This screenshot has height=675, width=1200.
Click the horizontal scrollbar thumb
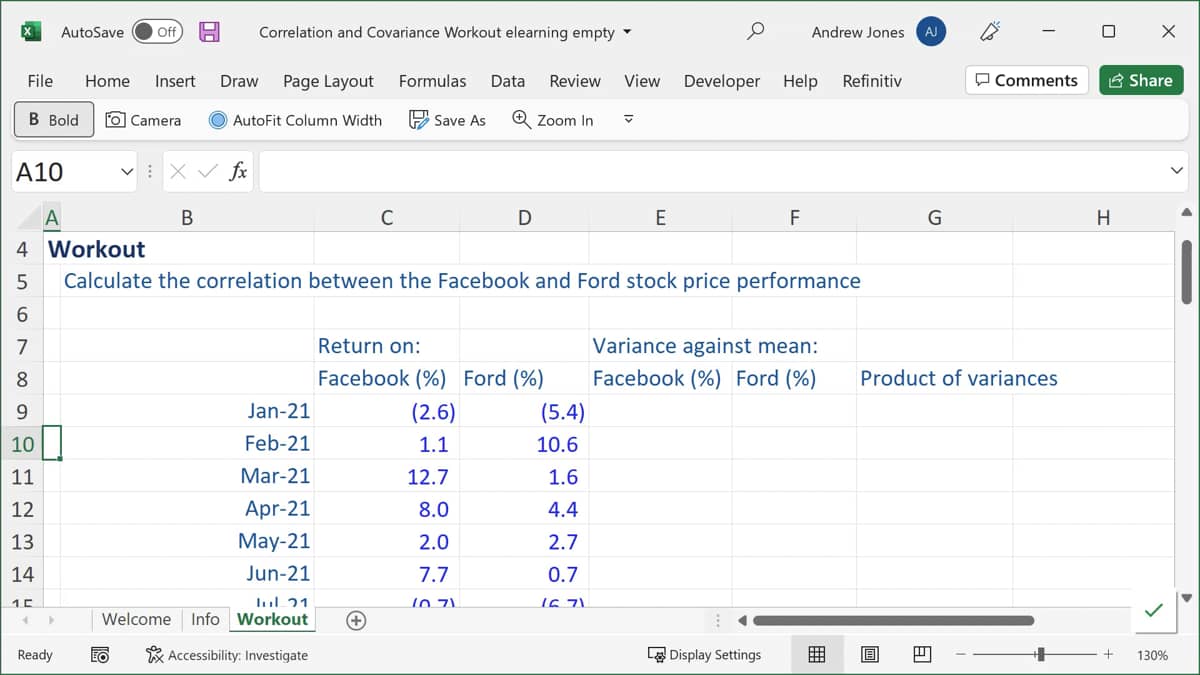tap(893, 621)
